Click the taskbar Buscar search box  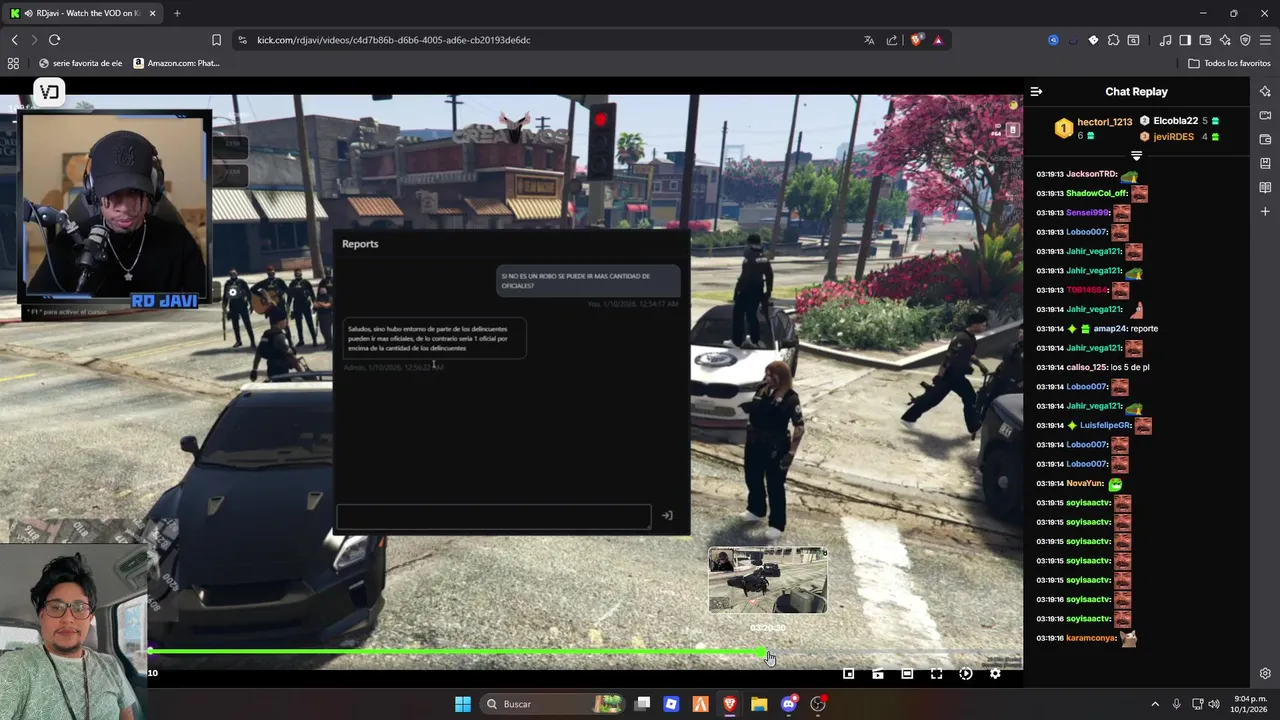(x=550, y=704)
